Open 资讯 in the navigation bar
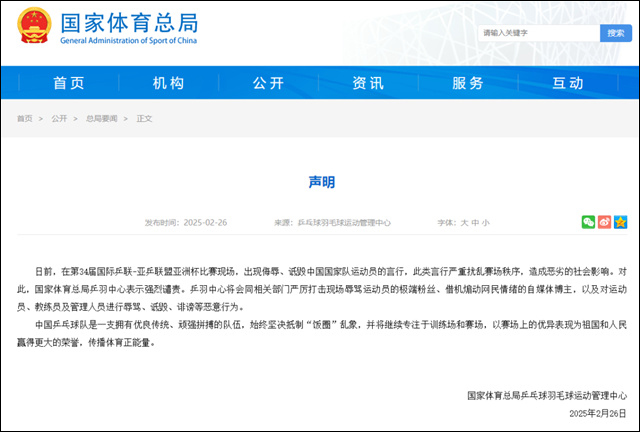The height and width of the screenshot is (432, 640). 368,83
